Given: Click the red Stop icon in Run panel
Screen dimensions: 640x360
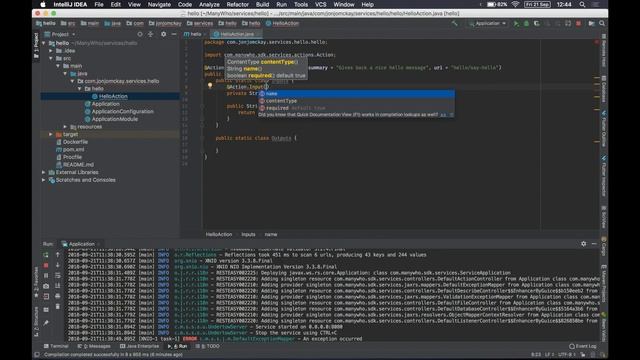Looking at the screenshot, I should coord(46,265).
